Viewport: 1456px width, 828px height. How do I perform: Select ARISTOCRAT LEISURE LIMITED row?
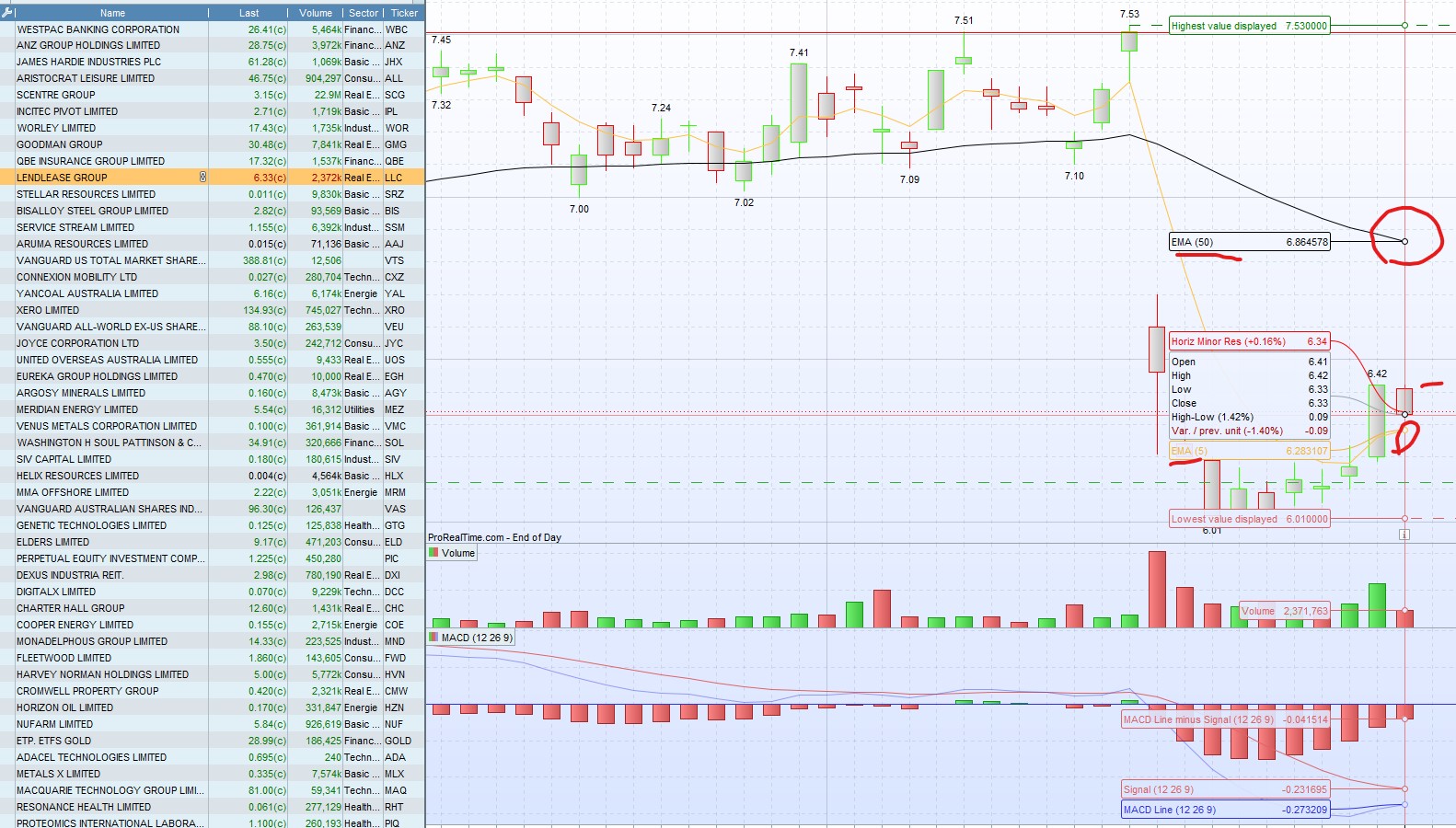(212, 78)
